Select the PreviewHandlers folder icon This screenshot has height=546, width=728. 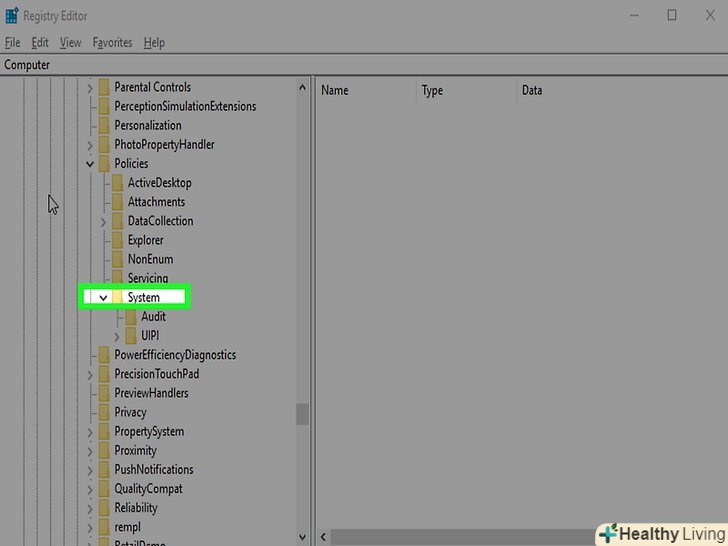click(104, 393)
